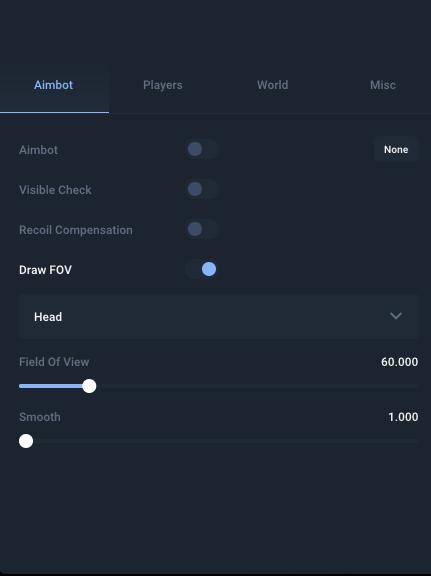Screen dimensions: 431x576
Task: Click the Visible Check label
Action: tap(55, 190)
